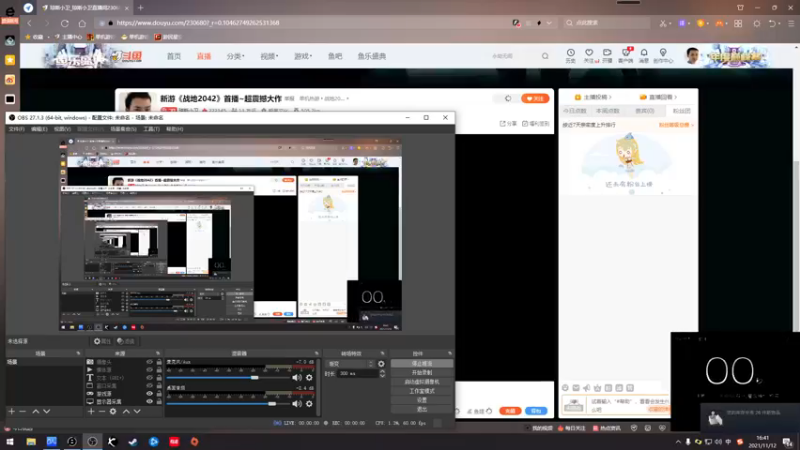This screenshot has height=450, width=800.
Task: Move the scene up with the scenes panel up arrow
Action: (36, 411)
